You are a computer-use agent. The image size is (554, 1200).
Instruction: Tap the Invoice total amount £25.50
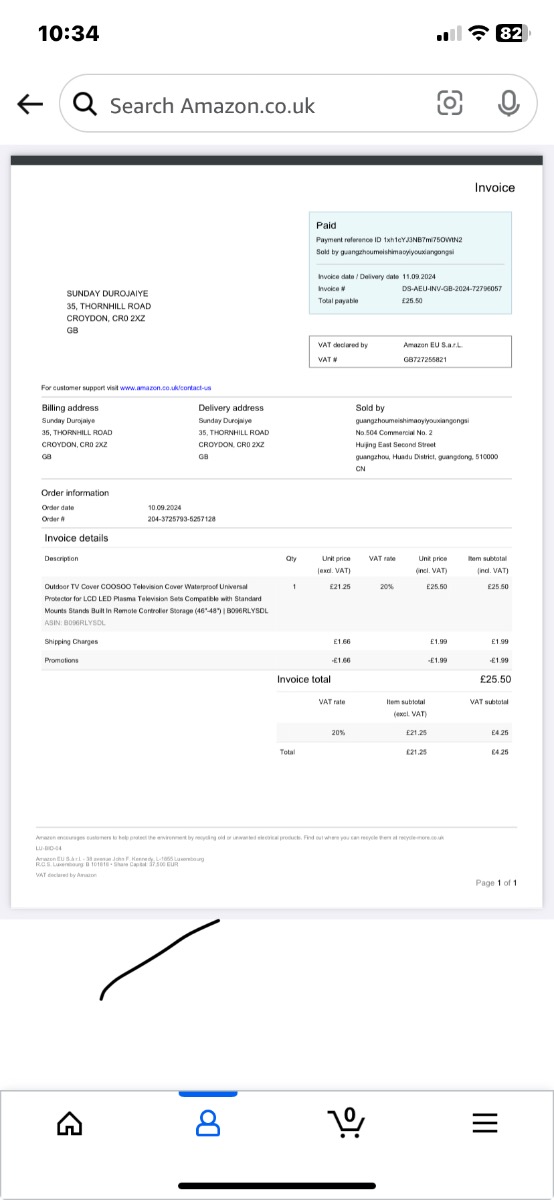(x=495, y=679)
